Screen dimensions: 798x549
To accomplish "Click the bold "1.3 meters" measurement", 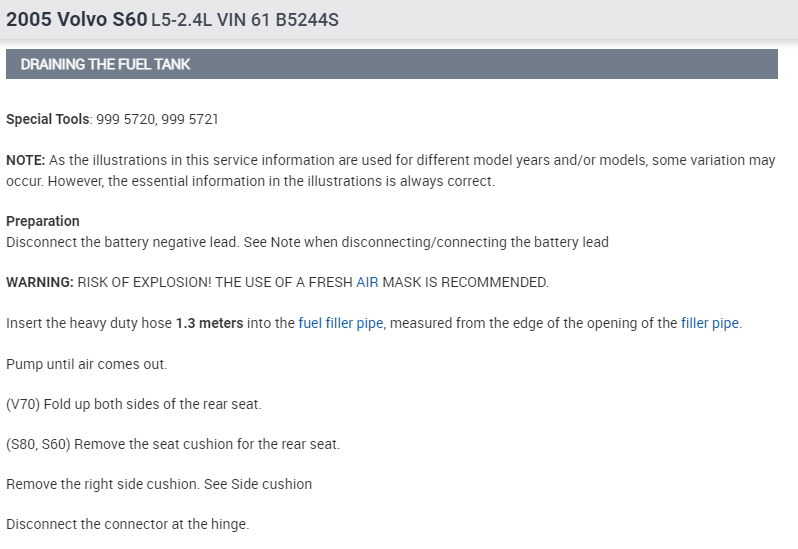I will tap(209, 324).
